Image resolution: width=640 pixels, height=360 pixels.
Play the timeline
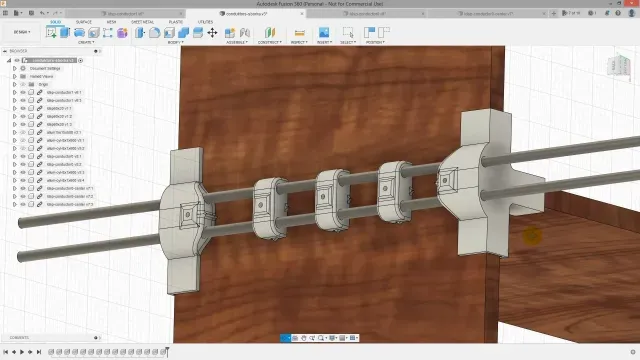[22, 352]
